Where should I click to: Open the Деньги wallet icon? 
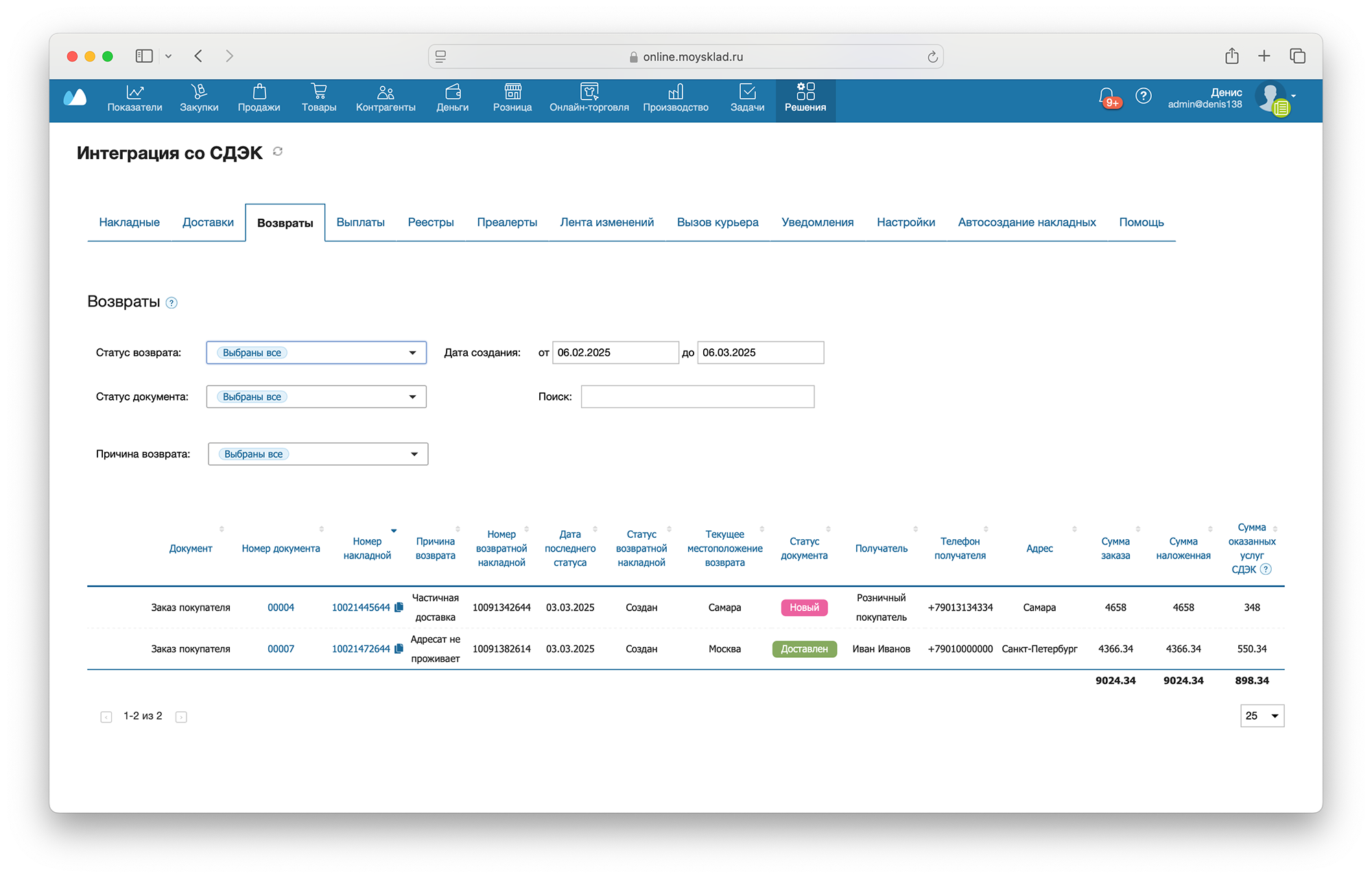click(x=452, y=92)
